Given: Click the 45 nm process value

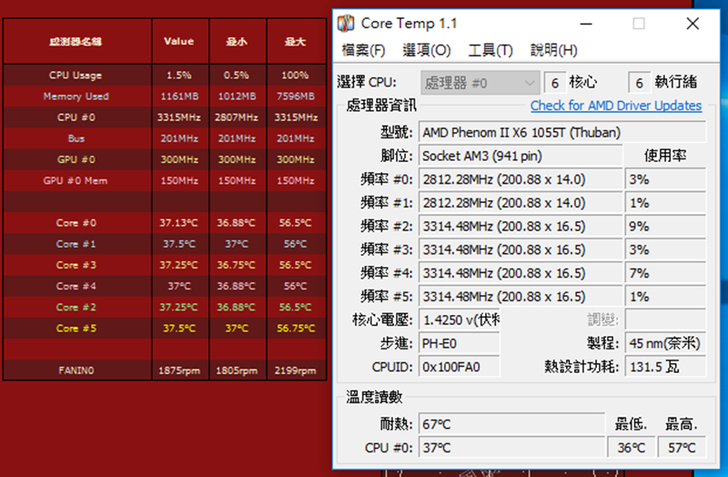Looking at the screenshot, I should pos(665,344).
